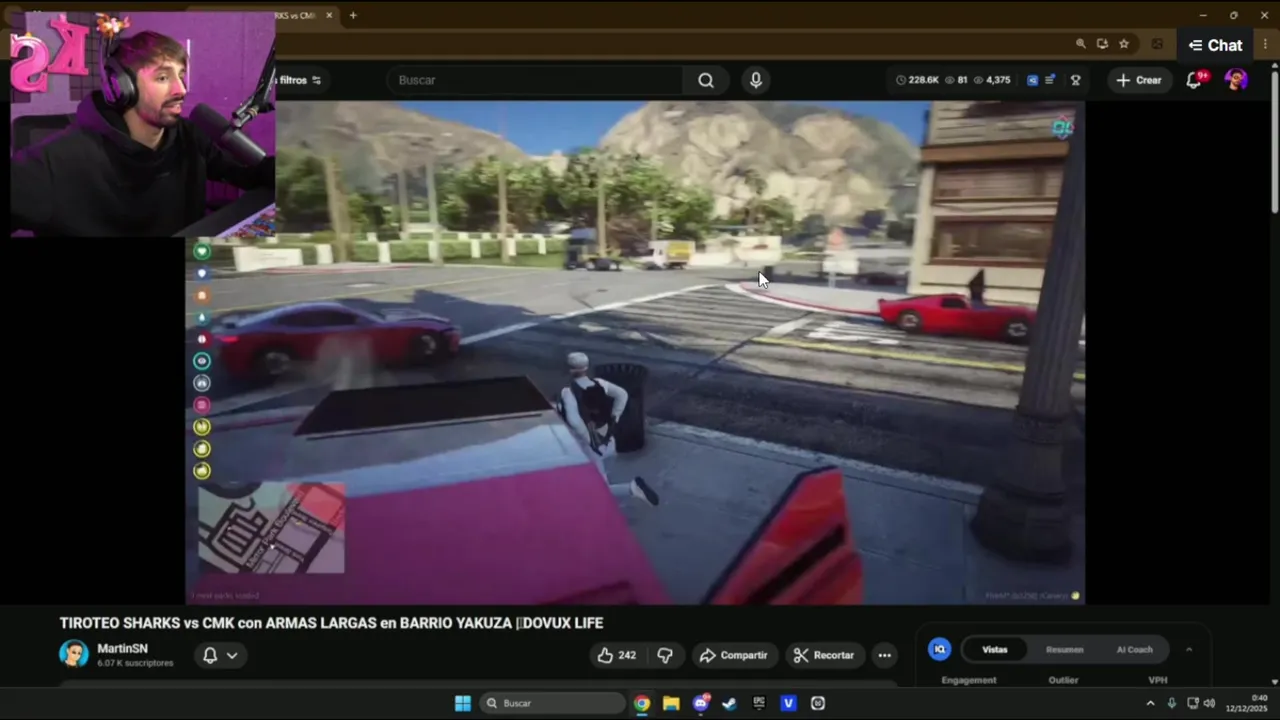Click the trophy icon in the stats bar

click(1076, 80)
